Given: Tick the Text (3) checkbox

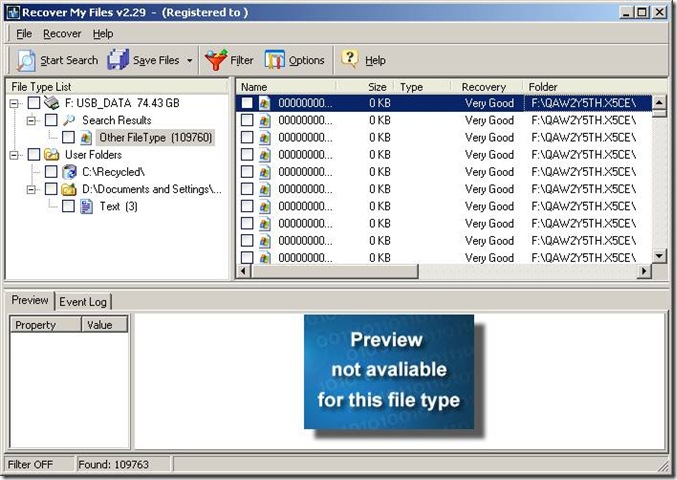Looking at the screenshot, I should pyautogui.click(x=68, y=206).
